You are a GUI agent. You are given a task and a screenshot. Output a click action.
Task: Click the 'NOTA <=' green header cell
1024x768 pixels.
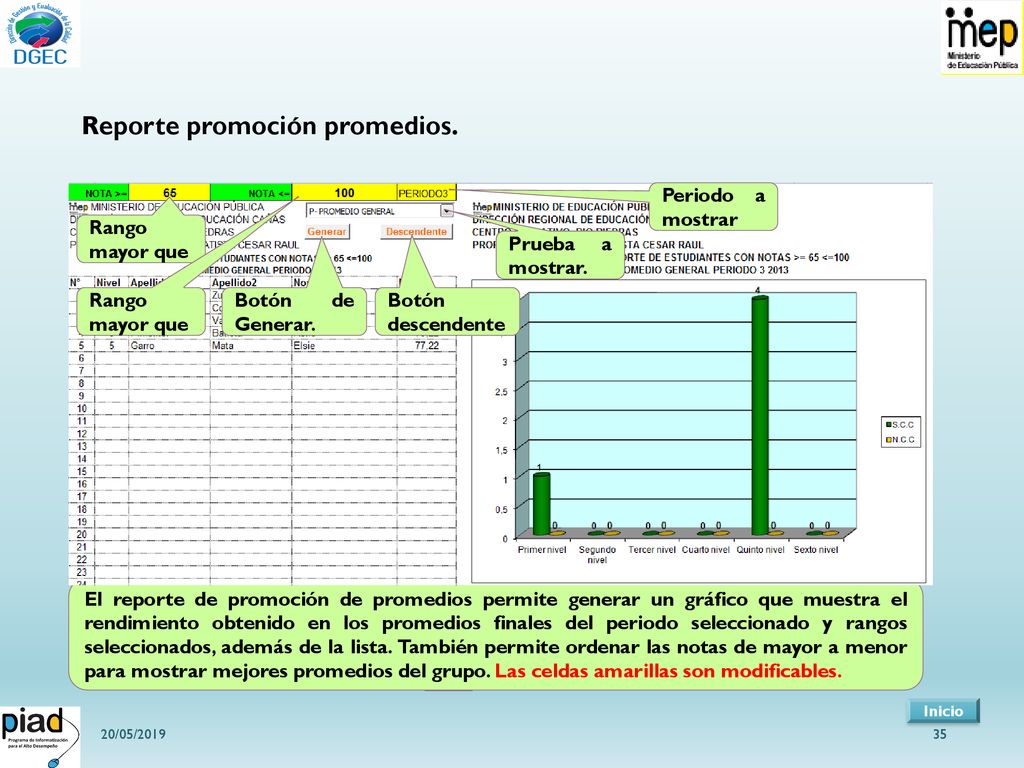pyautogui.click(x=251, y=193)
